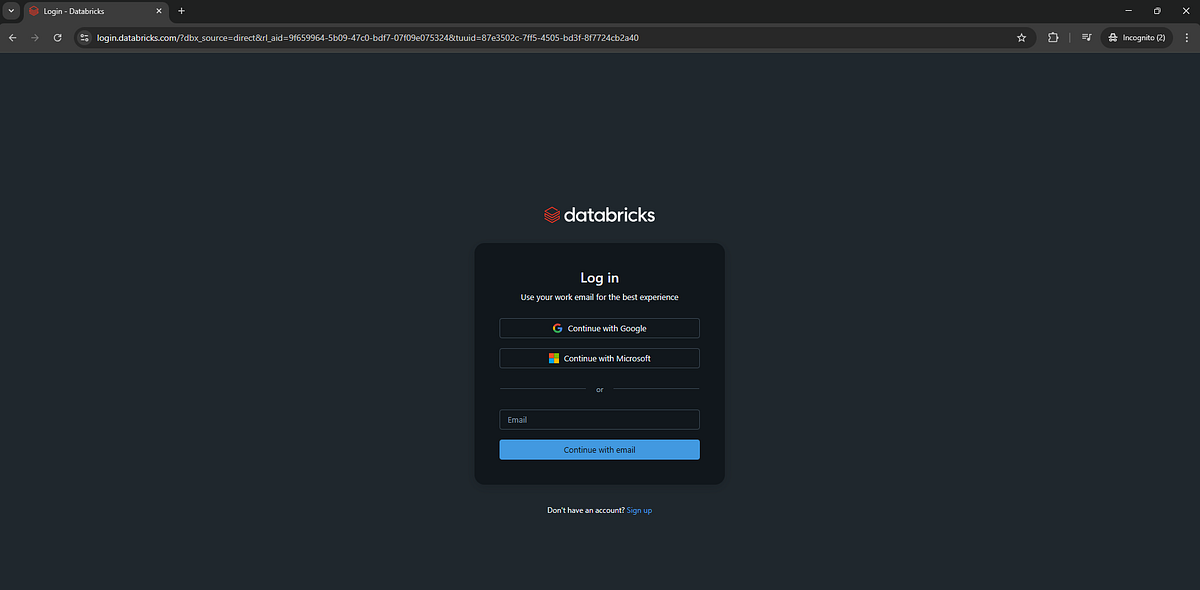Click the Google icon on the login button
This screenshot has width=1200, height=590.
coord(557,328)
